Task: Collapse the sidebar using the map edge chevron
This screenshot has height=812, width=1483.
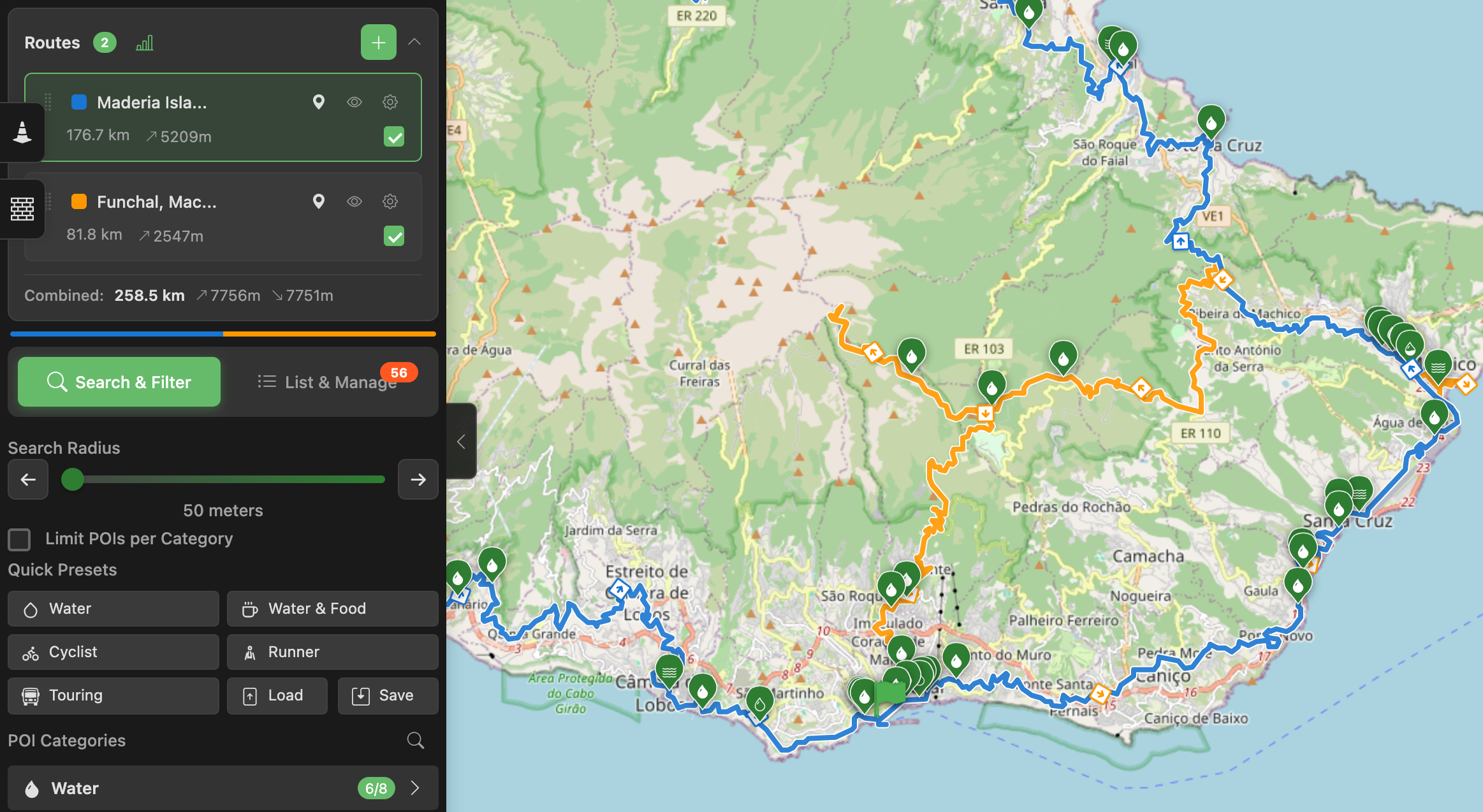Action: pos(462,441)
